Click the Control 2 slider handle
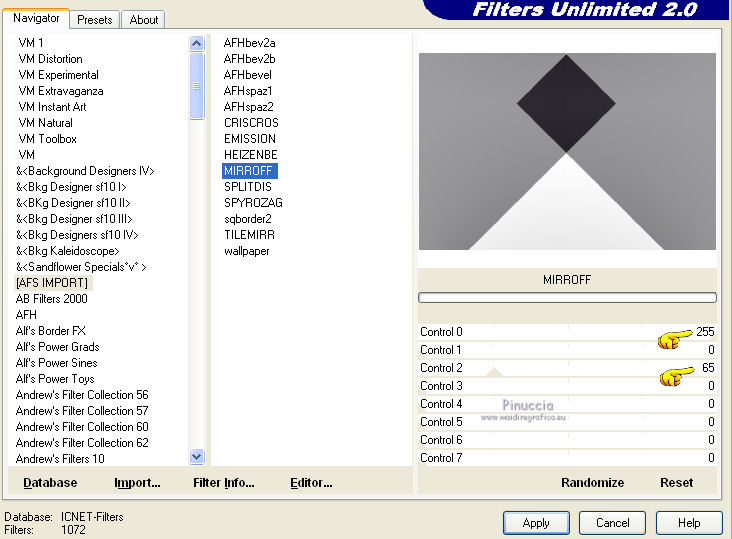This screenshot has height=539, width=732. point(494,372)
